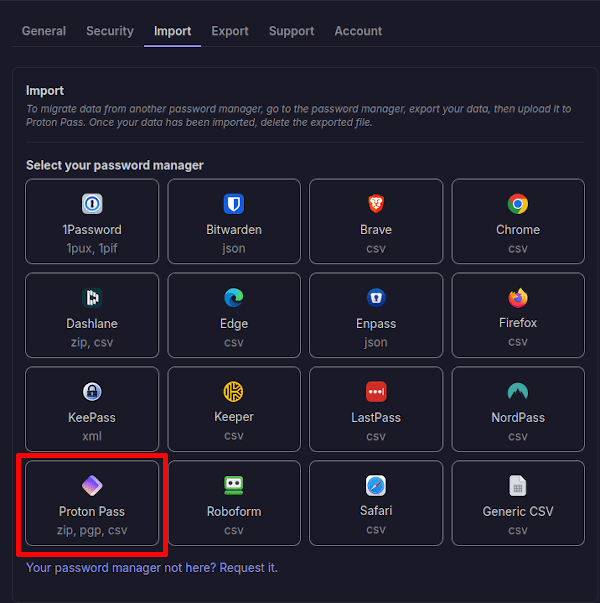Image resolution: width=600 pixels, height=603 pixels.
Task: Select the LastPass label text
Action: [x=376, y=418]
